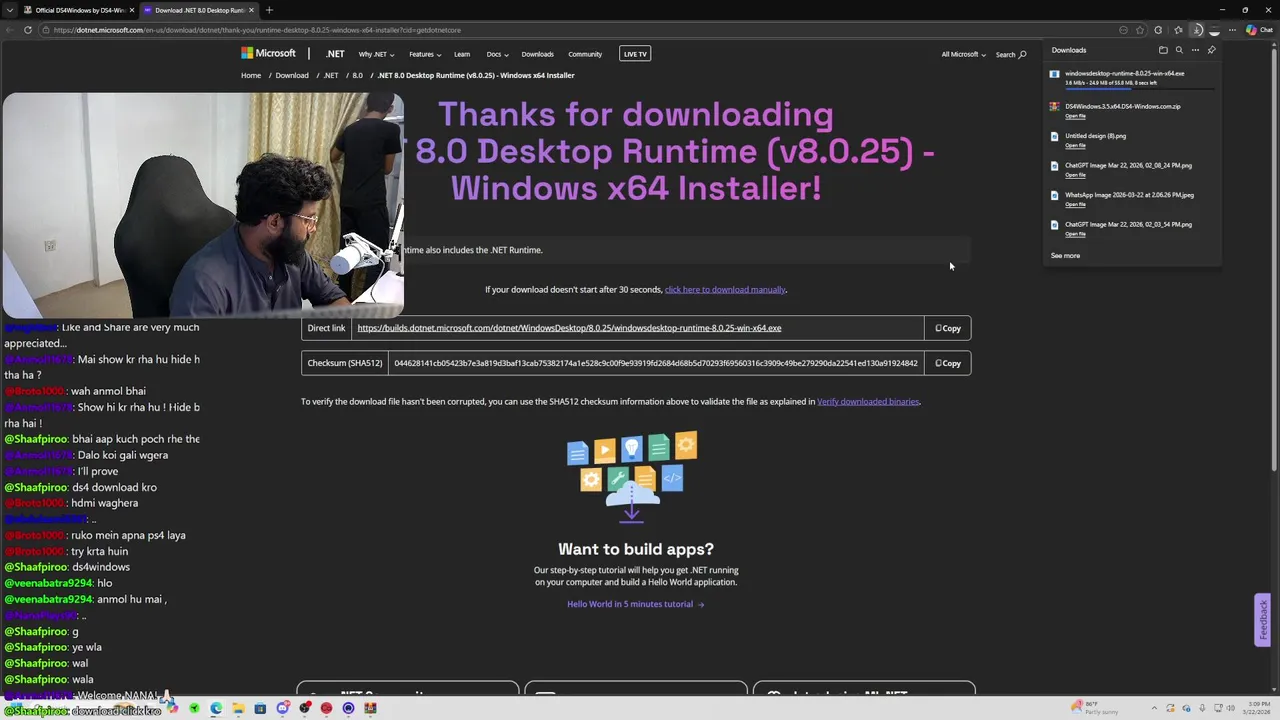Reload the page with refresh button
This screenshot has width=1280, height=720.
27,30
